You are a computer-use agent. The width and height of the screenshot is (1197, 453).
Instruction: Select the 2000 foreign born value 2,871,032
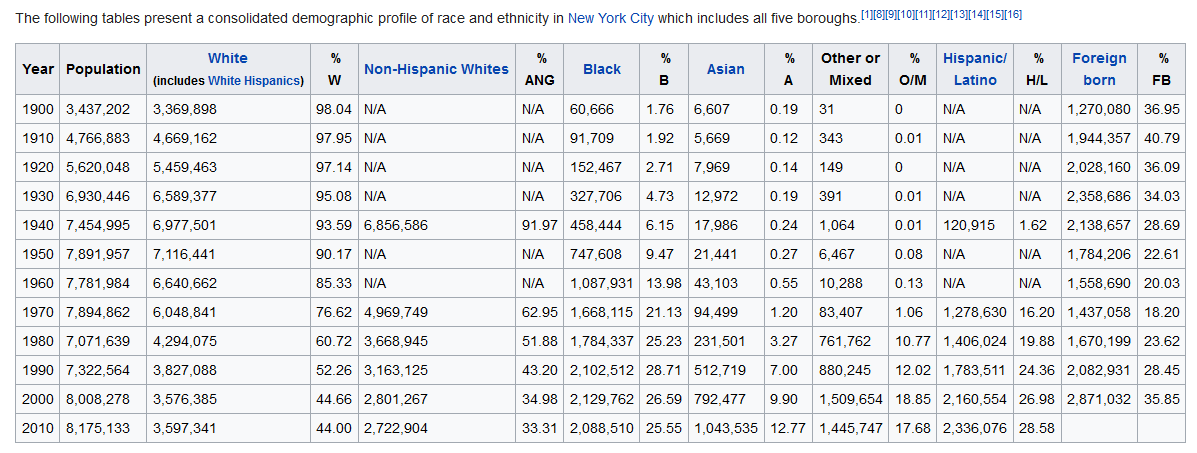click(1099, 400)
